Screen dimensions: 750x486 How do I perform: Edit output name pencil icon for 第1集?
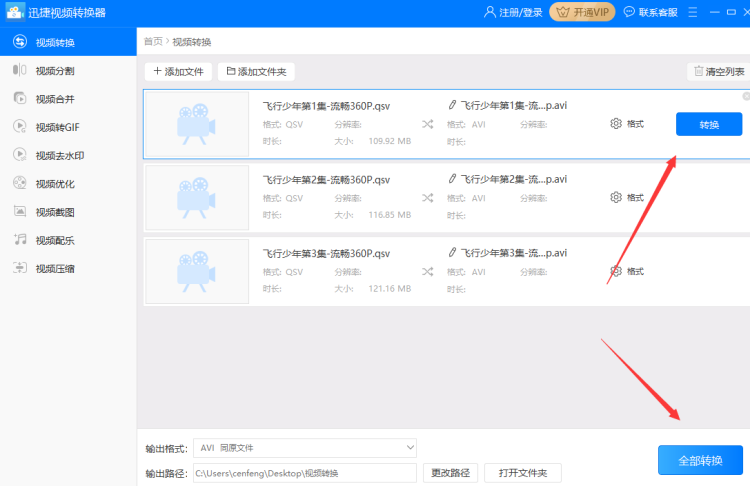452,105
